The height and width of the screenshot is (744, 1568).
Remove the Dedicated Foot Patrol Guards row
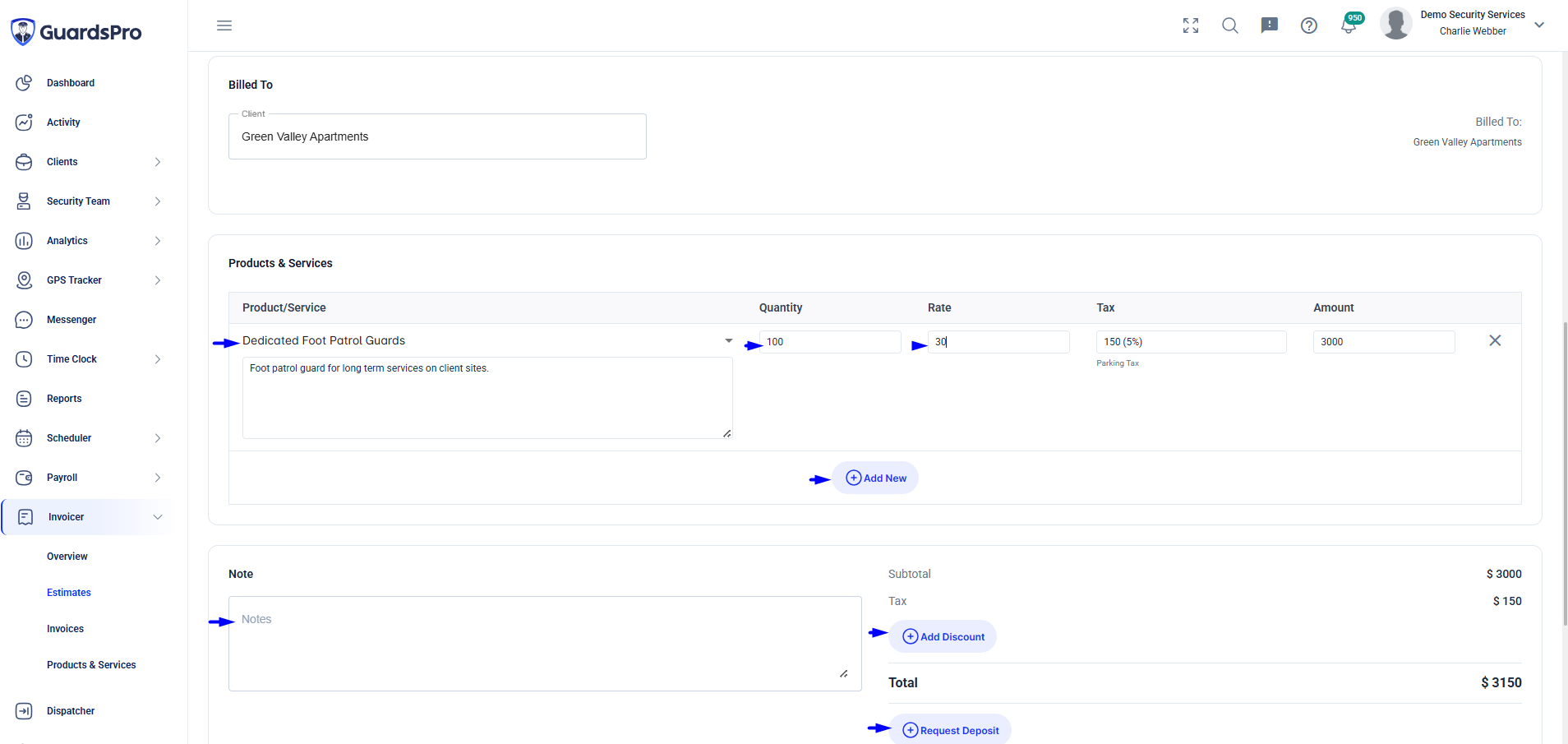tap(1495, 340)
